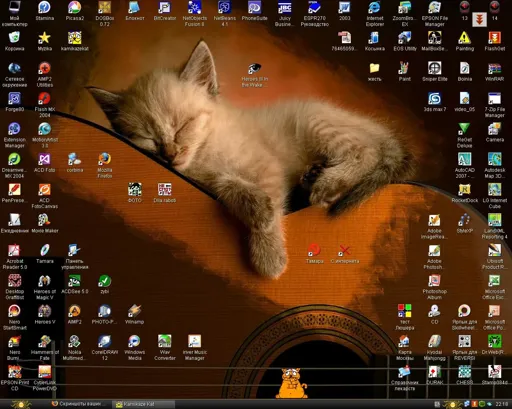Click the red floating FlashGet drop-zone arrow
512x409 pixels.
tap(479, 19)
